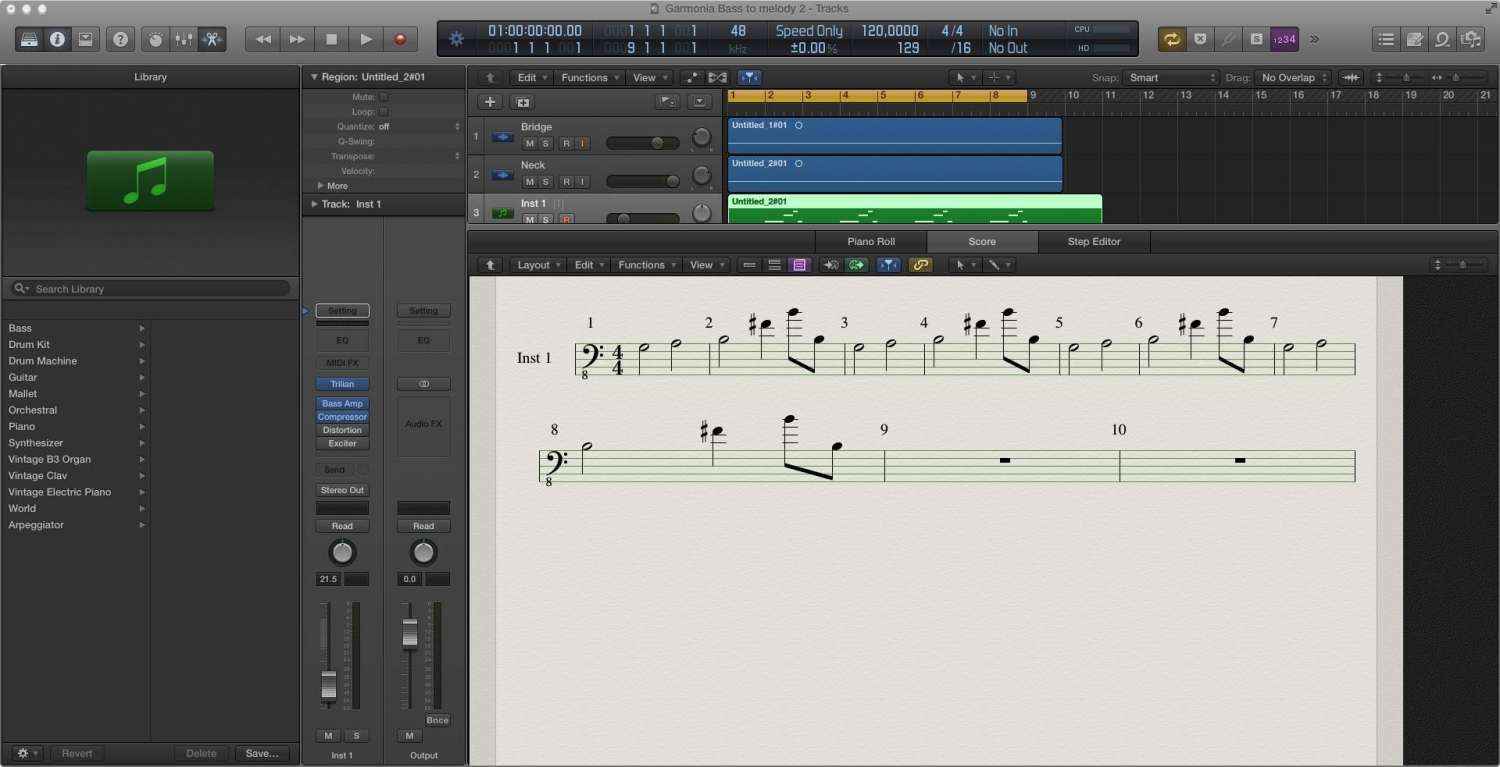Screen dimensions: 1500x767
Task: Click the Play button
Action: (x=366, y=39)
